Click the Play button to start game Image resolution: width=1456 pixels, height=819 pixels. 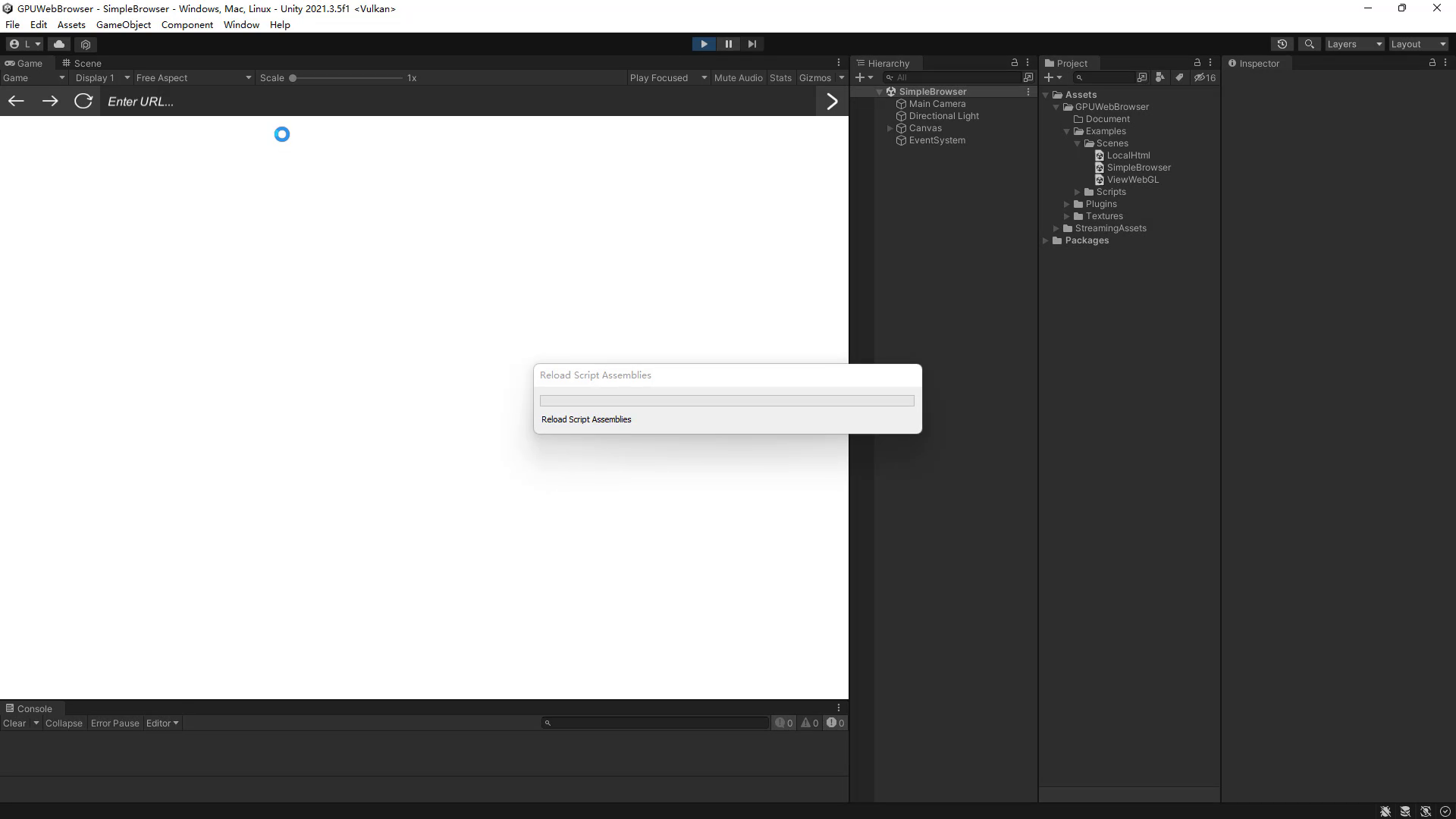[704, 43]
